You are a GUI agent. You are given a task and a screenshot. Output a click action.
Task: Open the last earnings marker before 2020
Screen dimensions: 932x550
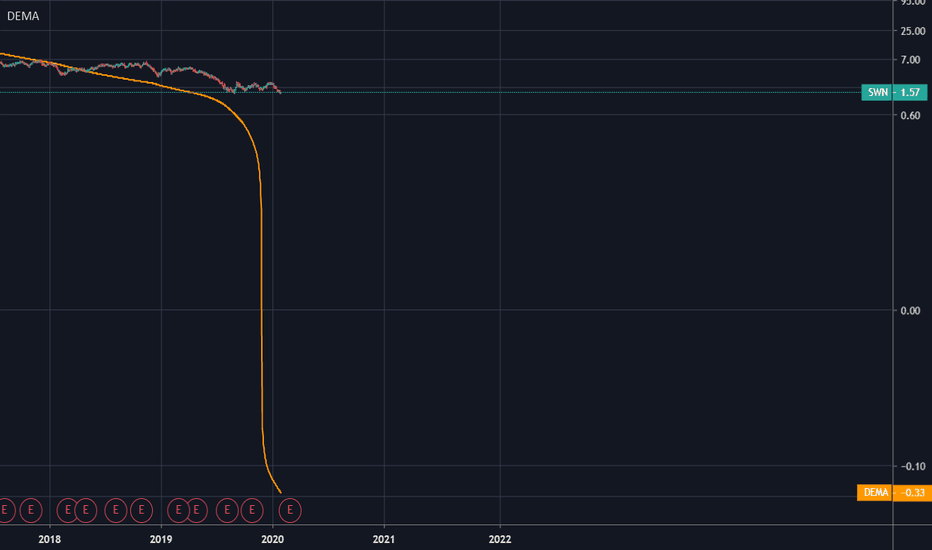coord(252,510)
